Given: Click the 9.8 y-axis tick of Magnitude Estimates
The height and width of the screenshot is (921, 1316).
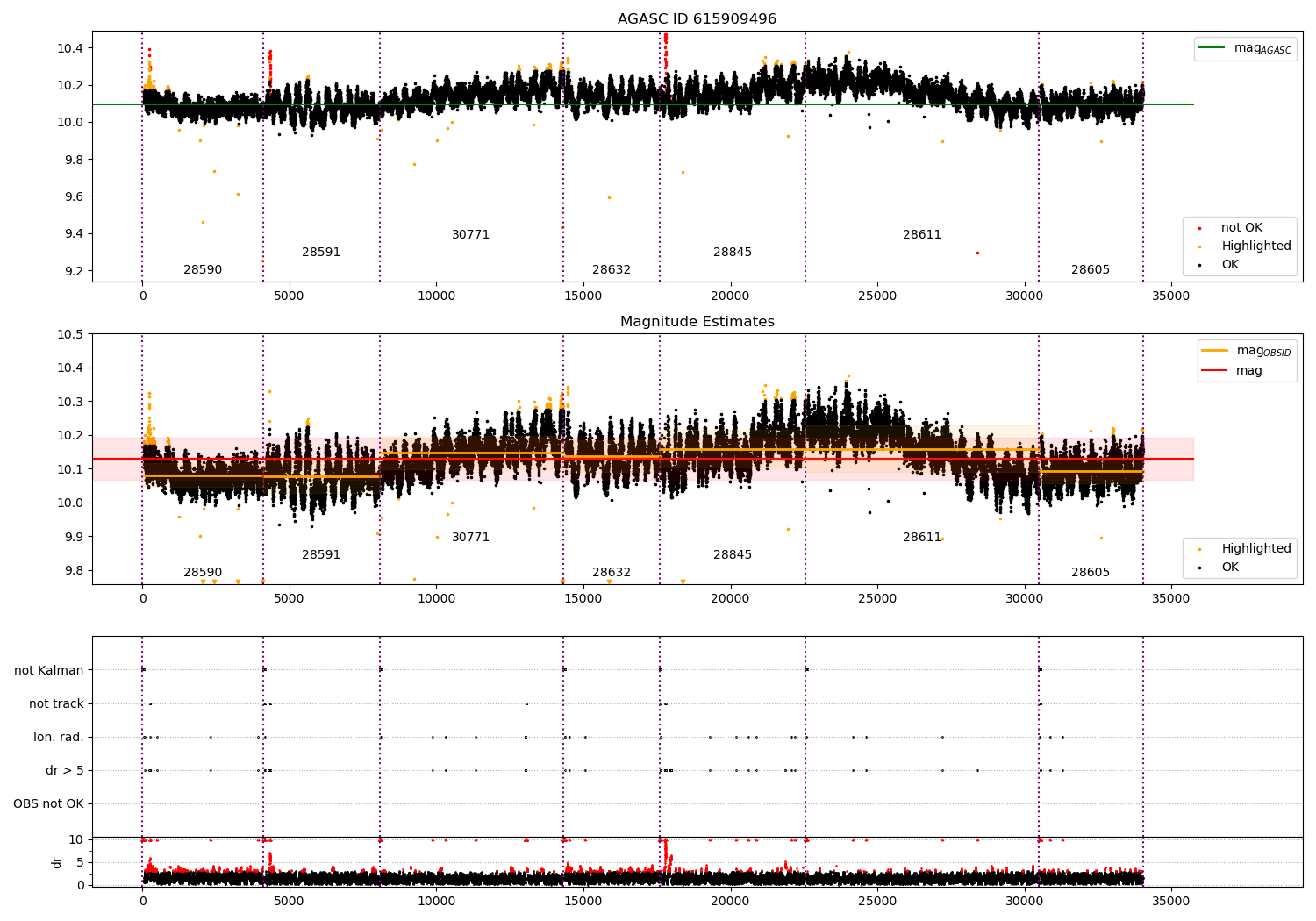Looking at the screenshot, I should [x=74, y=570].
